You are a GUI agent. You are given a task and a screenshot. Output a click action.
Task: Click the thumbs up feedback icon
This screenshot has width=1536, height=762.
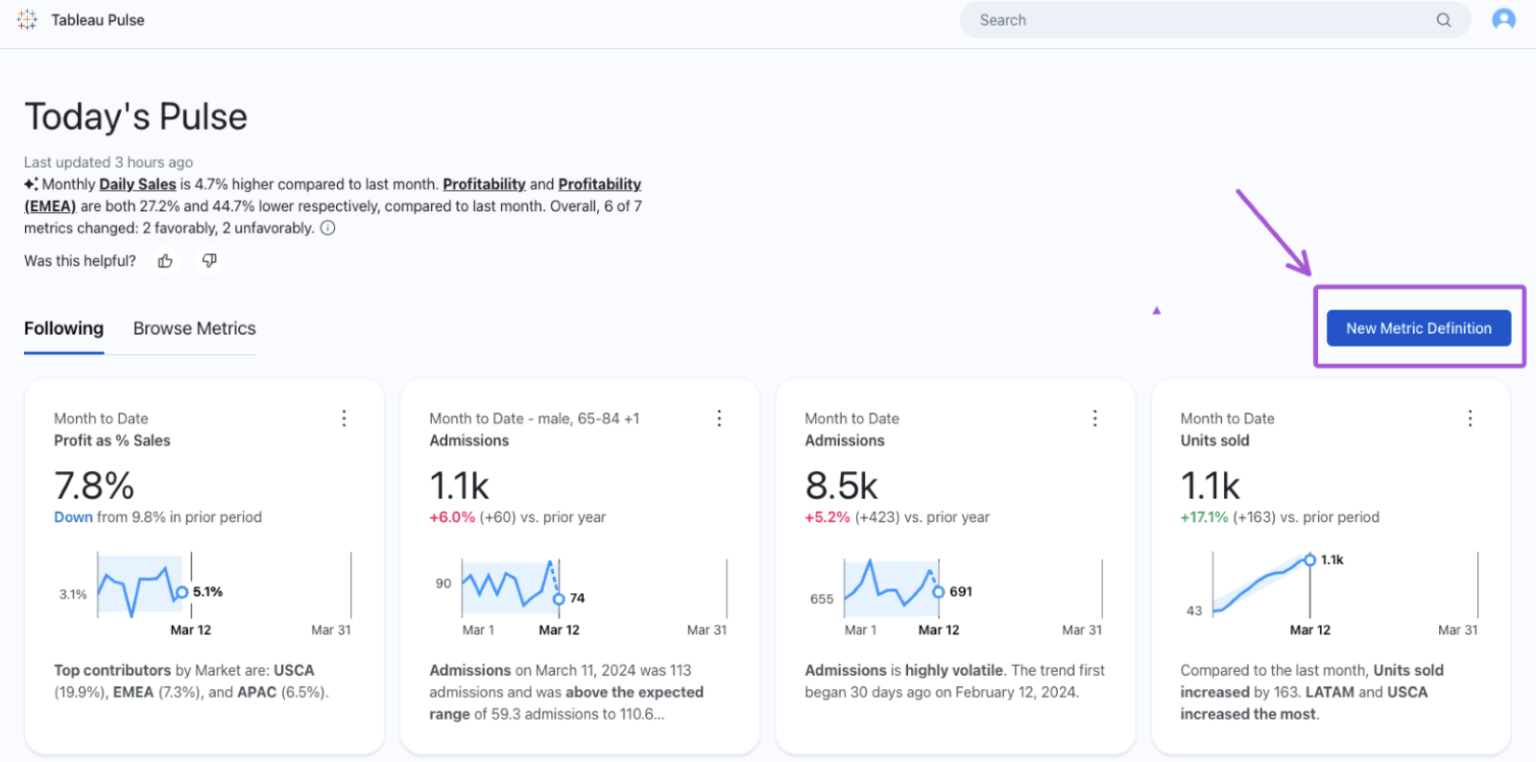click(165, 261)
